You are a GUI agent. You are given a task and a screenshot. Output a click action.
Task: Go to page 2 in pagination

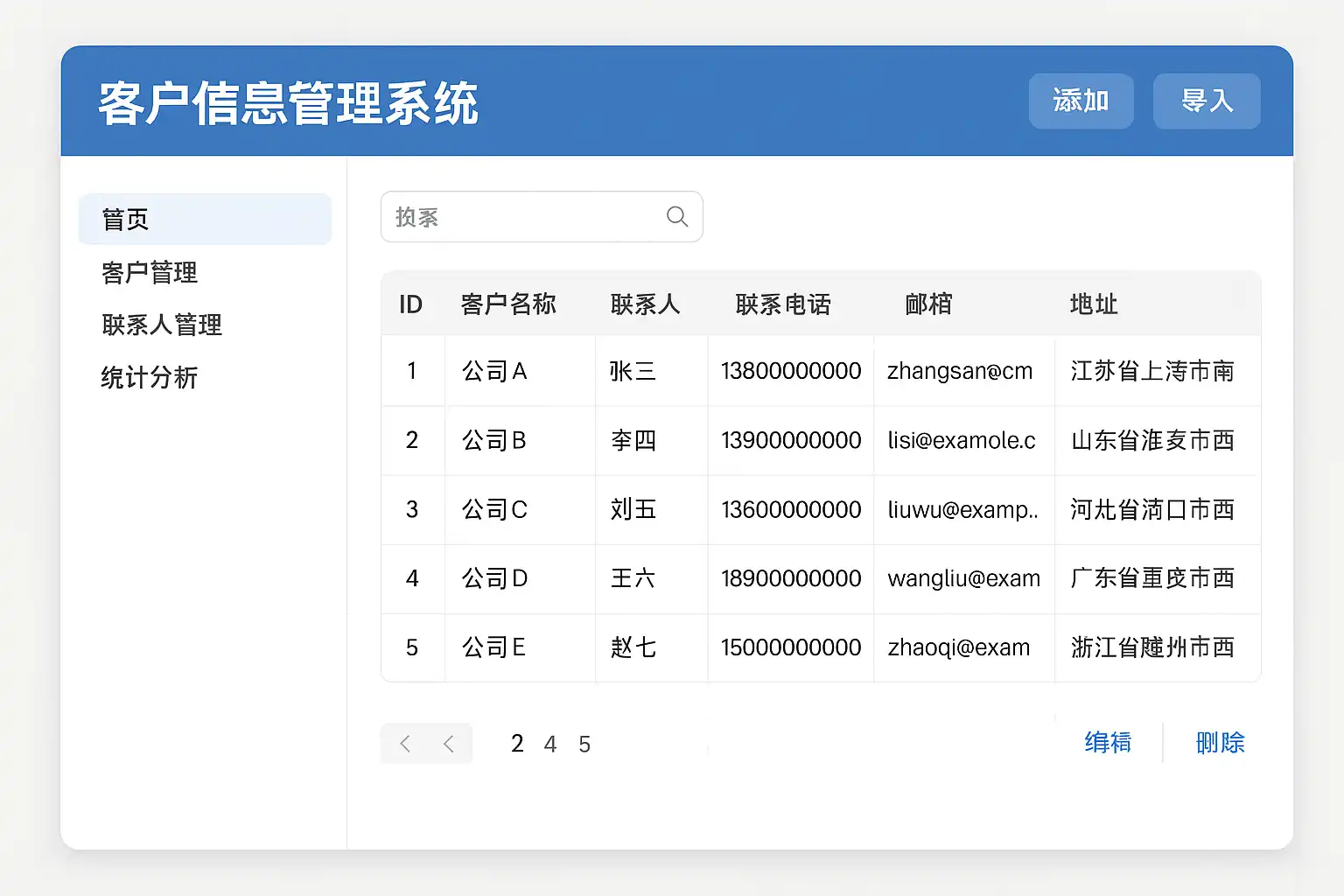(x=517, y=744)
